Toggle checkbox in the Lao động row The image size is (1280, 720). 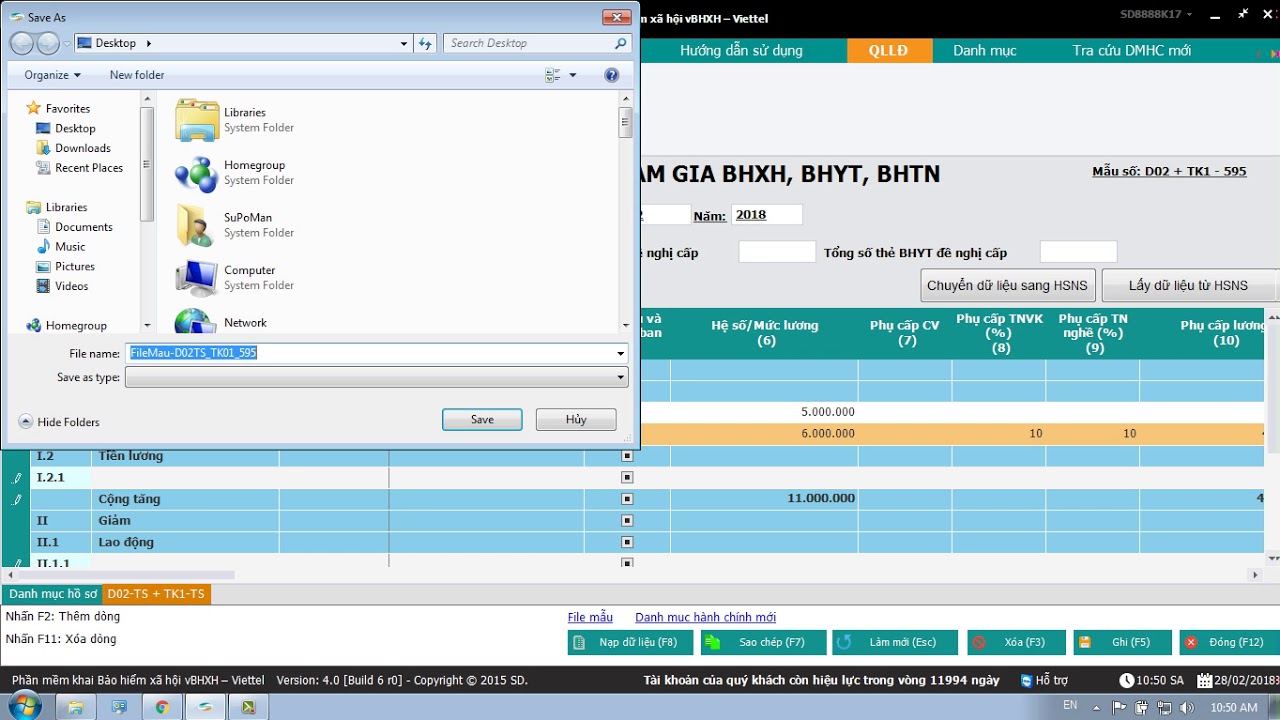(x=627, y=542)
